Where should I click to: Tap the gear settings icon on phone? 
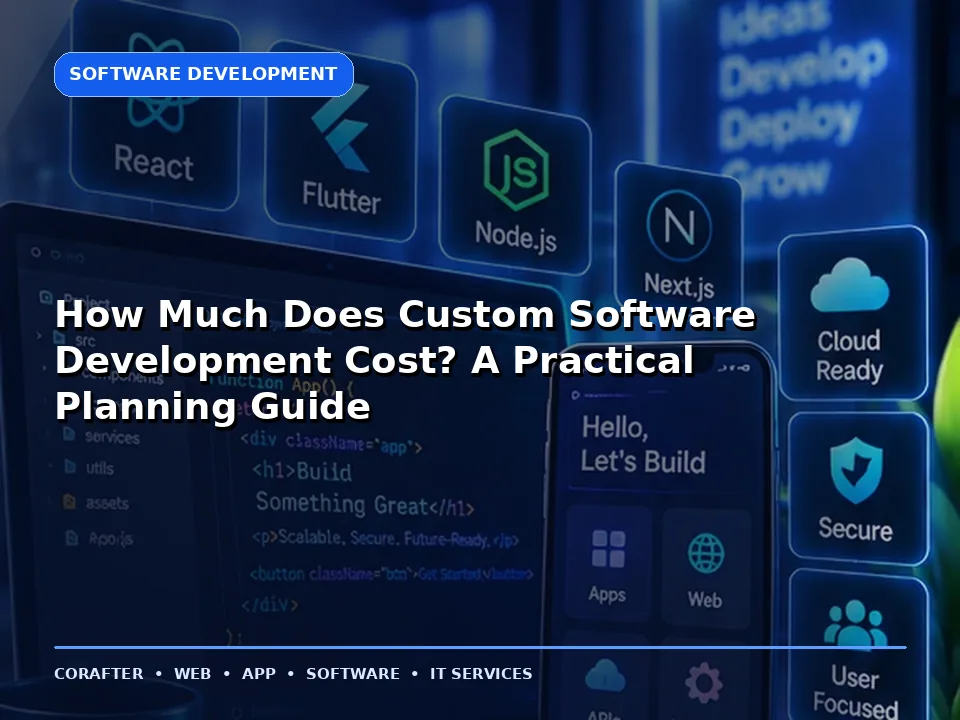click(x=704, y=681)
